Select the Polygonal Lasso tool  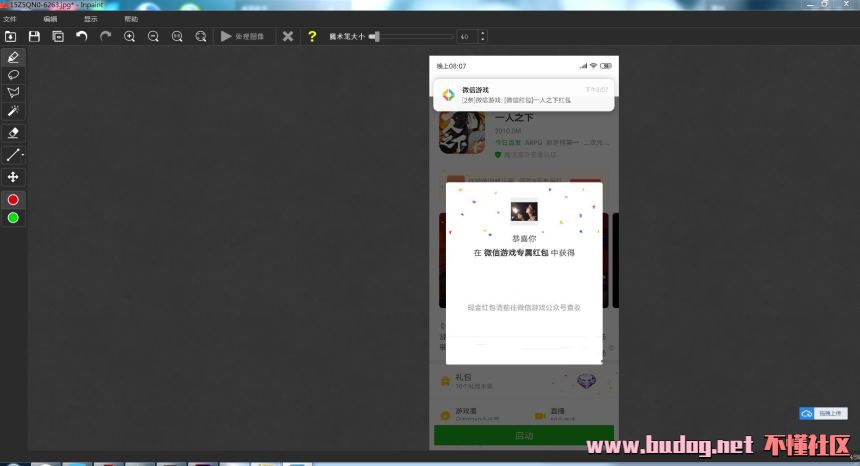[13, 93]
